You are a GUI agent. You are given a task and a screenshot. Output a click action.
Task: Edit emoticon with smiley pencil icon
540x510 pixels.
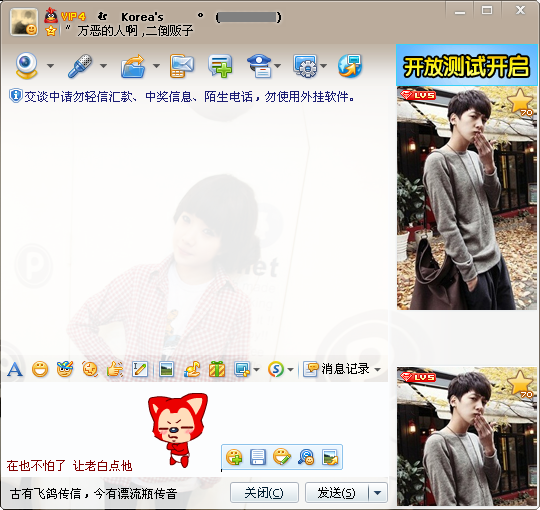pos(282,457)
